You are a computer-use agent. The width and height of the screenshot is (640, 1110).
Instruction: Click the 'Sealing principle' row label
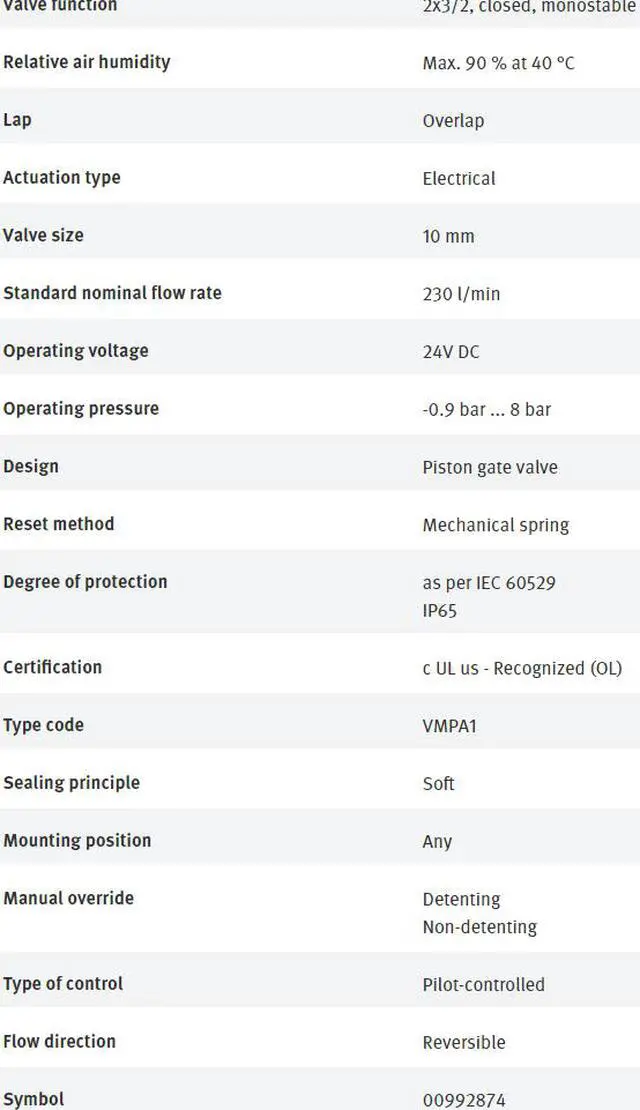pos(72,783)
